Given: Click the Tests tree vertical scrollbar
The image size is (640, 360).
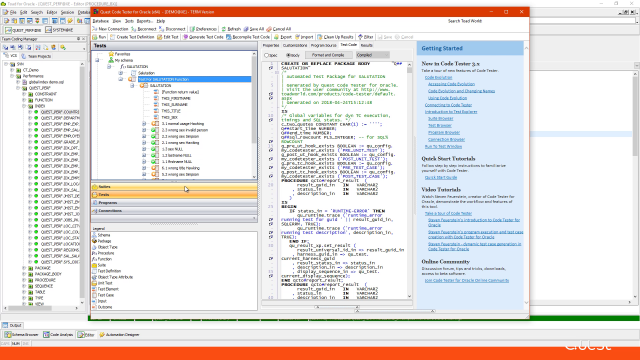Looking at the screenshot, I should coord(254,115).
